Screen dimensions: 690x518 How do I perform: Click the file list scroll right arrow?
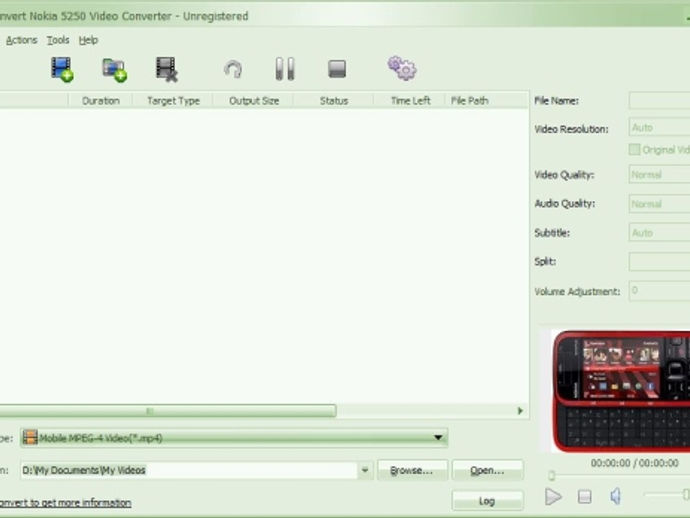[520, 411]
